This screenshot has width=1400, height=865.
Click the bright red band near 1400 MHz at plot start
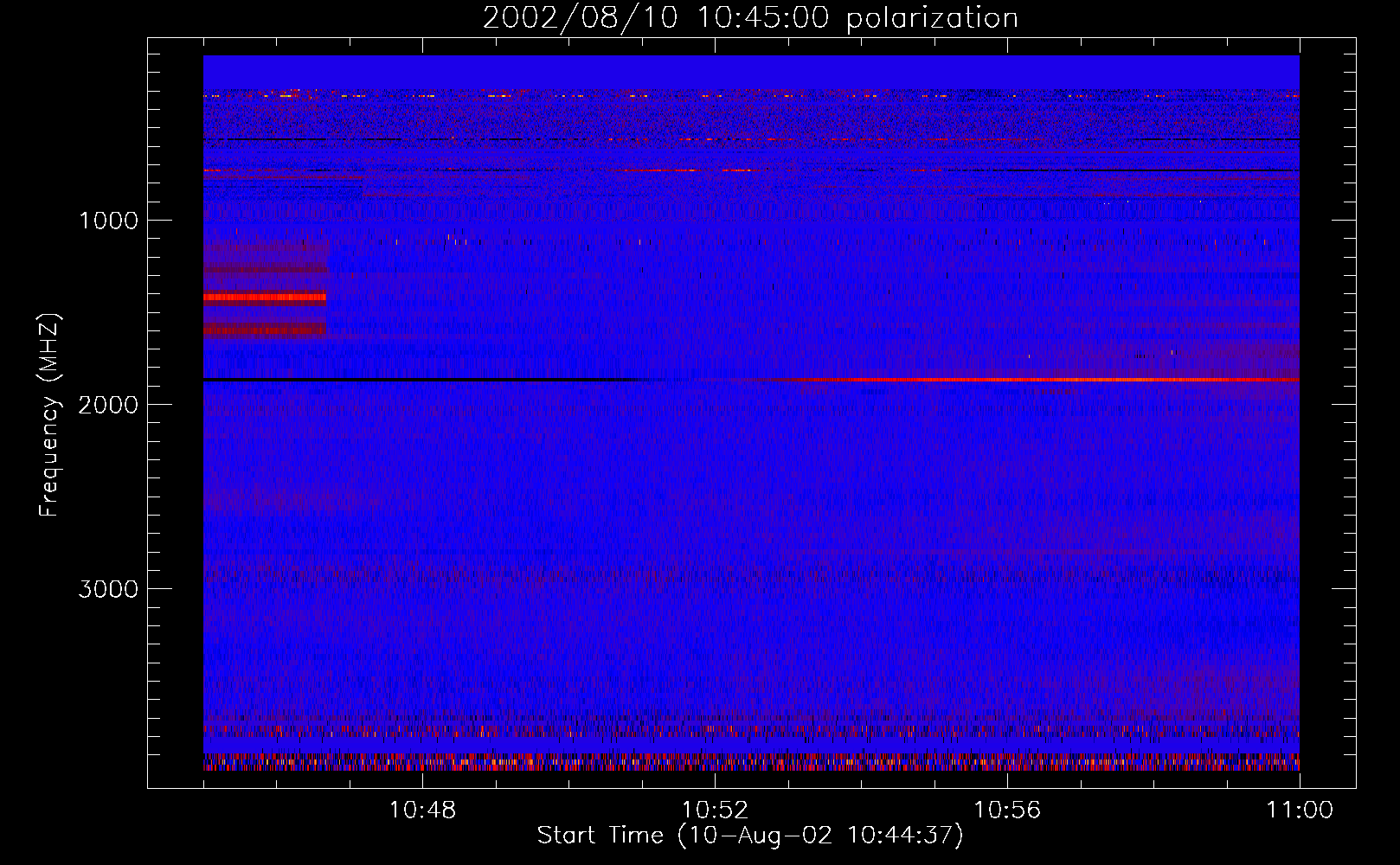[265, 298]
